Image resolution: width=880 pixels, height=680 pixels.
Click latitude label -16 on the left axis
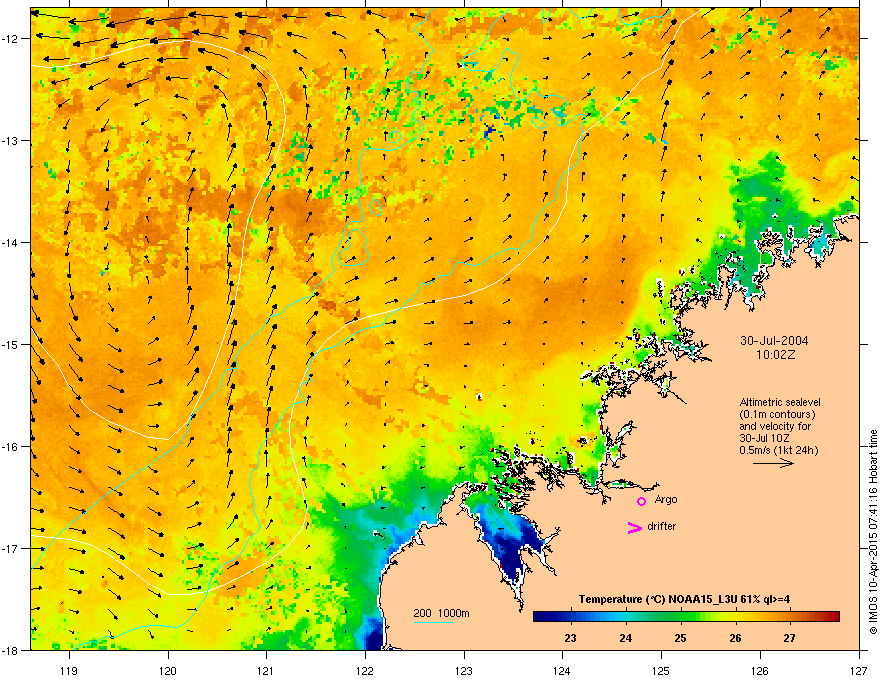click(11, 447)
